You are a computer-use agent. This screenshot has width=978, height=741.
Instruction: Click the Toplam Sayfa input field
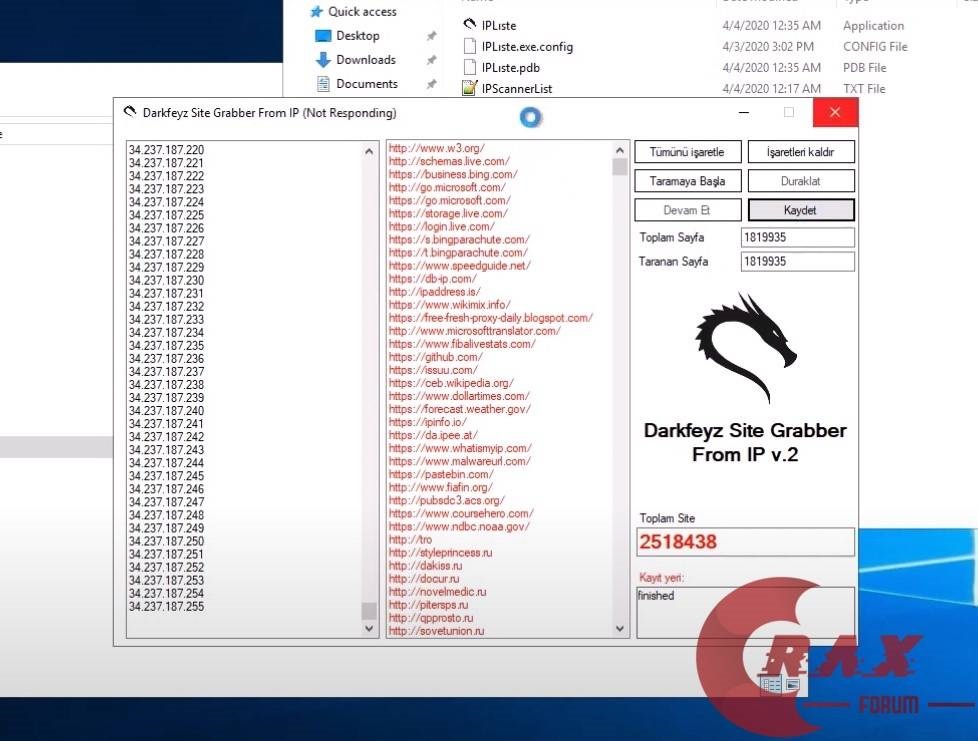[x=797, y=237]
